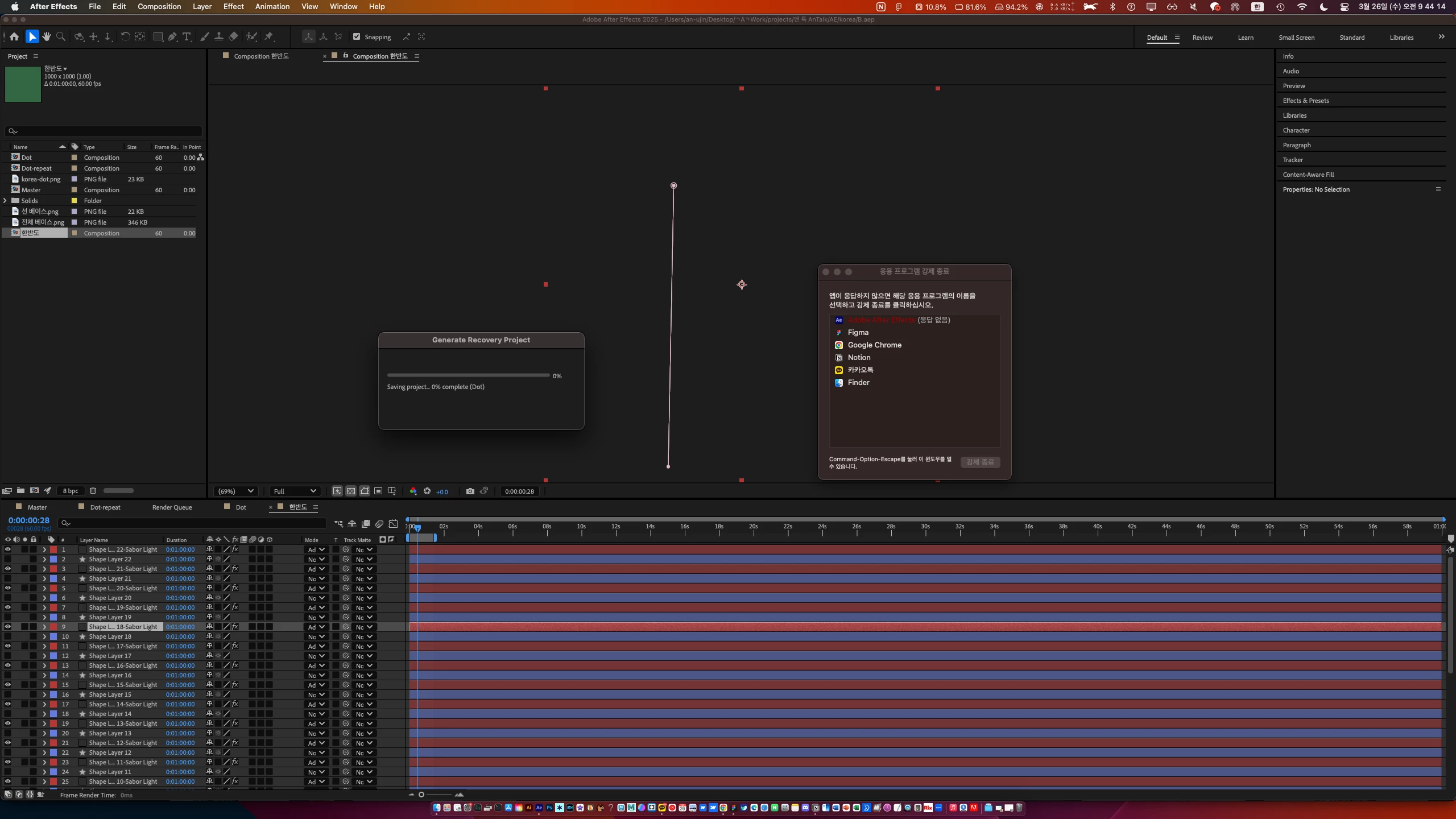Select the Type tool
This screenshot has width=1456, height=819.
[187, 37]
